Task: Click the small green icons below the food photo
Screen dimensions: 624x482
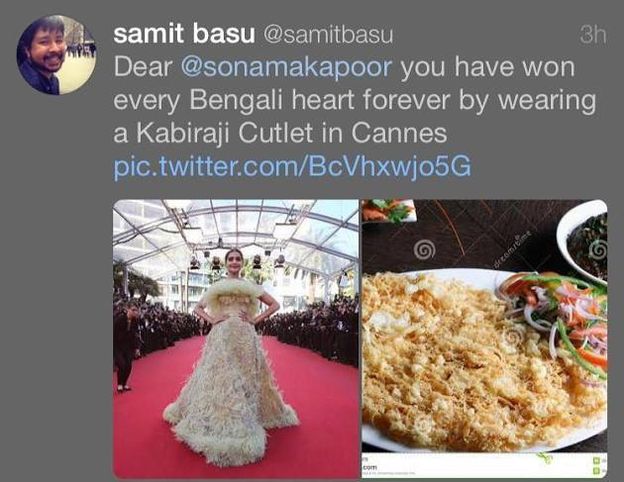Action: pos(598,466)
